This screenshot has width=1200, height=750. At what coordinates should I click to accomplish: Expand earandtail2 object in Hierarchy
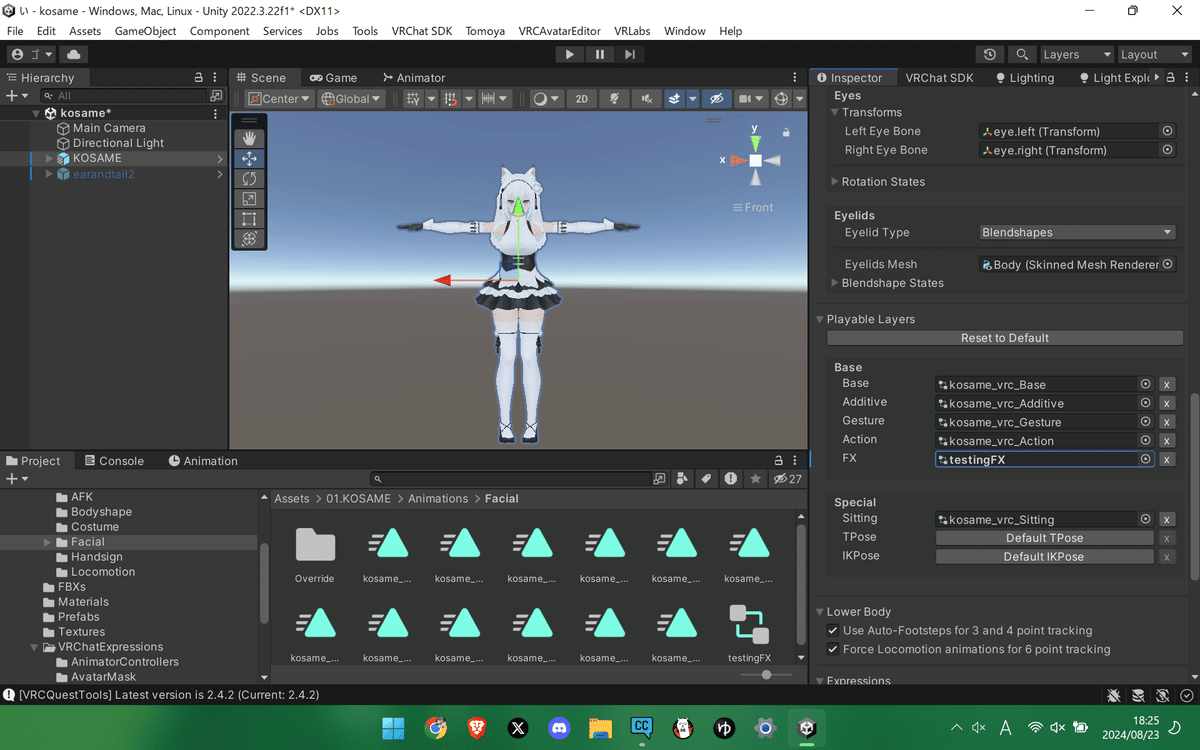(x=49, y=174)
